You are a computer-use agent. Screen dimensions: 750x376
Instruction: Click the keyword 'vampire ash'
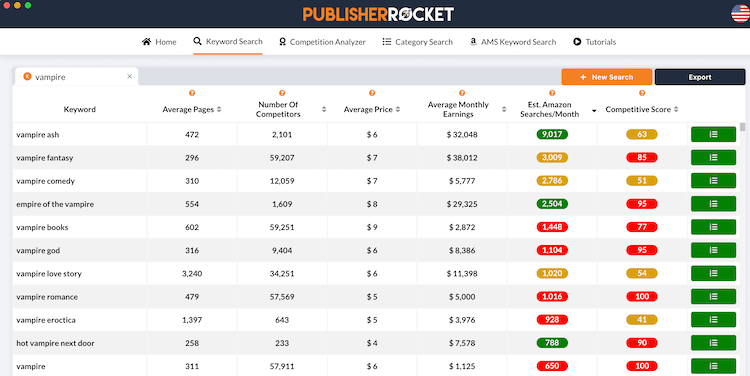pyautogui.click(x=38, y=134)
